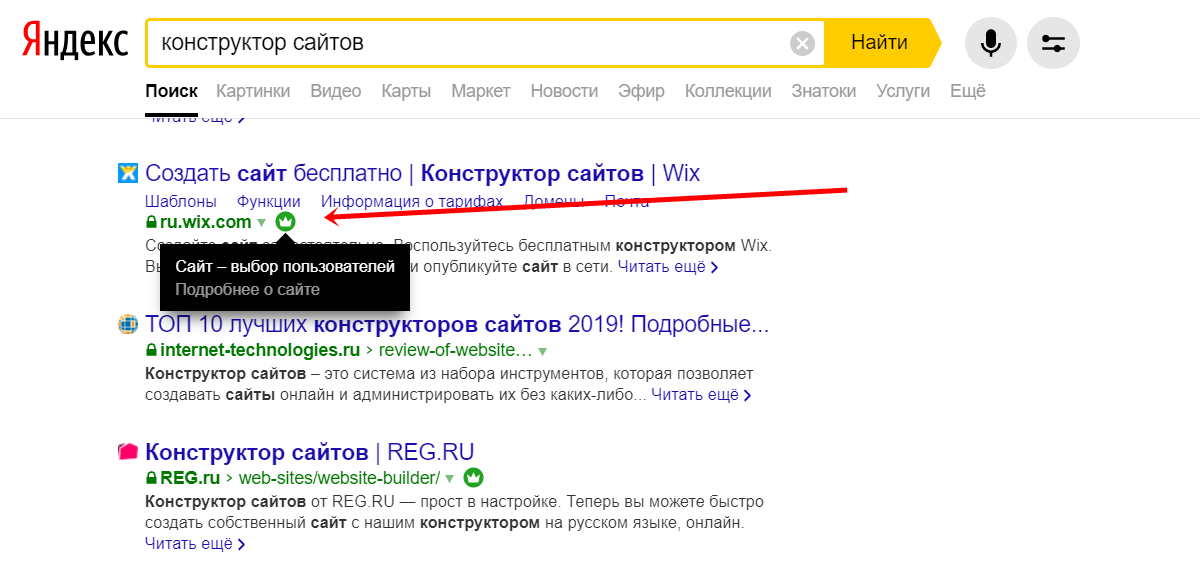The width and height of the screenshot is (1200, 575).
Task: Switch to the Картинки tab
Action: (x=253, y=91)
